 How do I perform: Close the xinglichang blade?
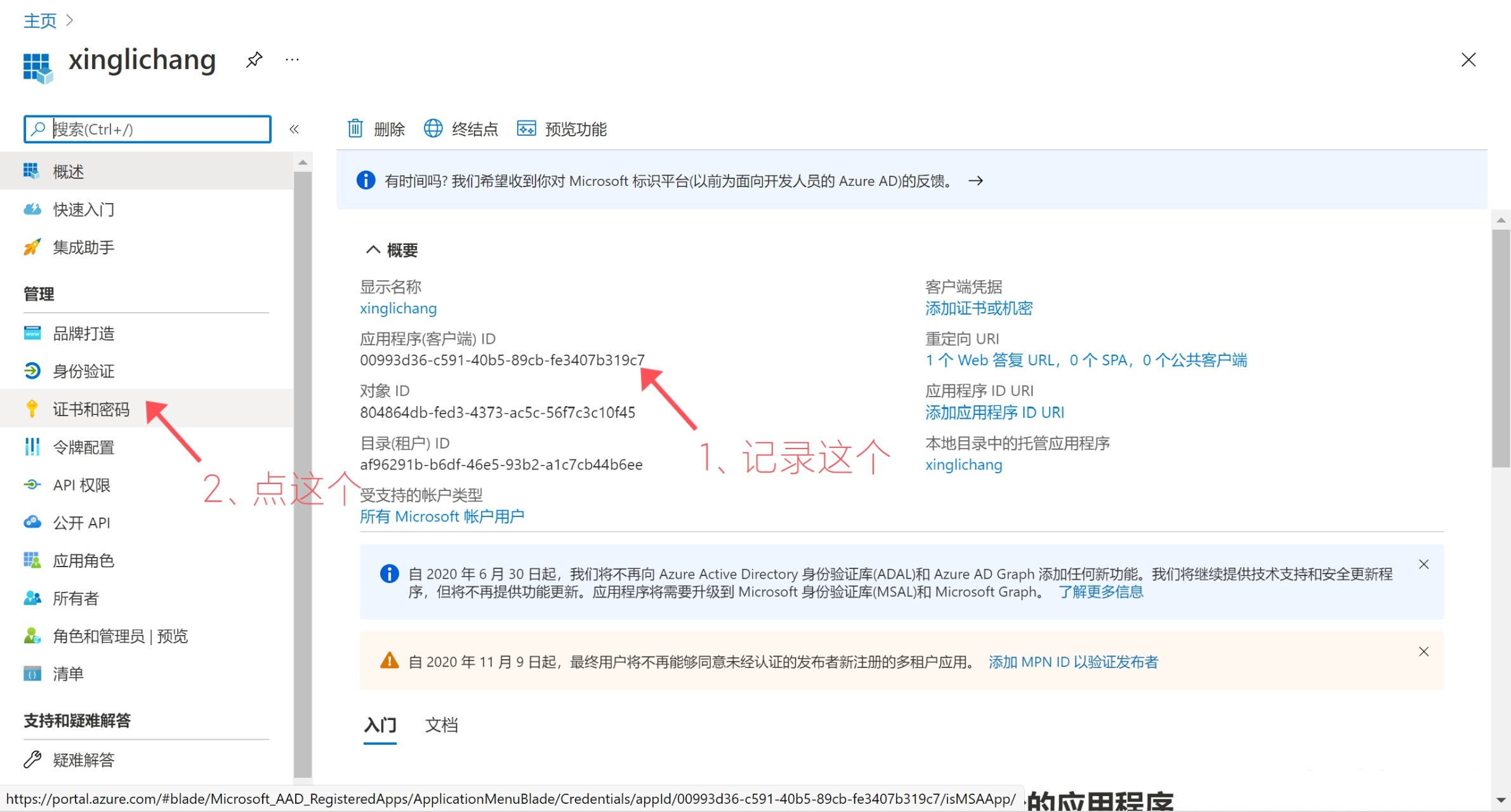(1468, 60)
